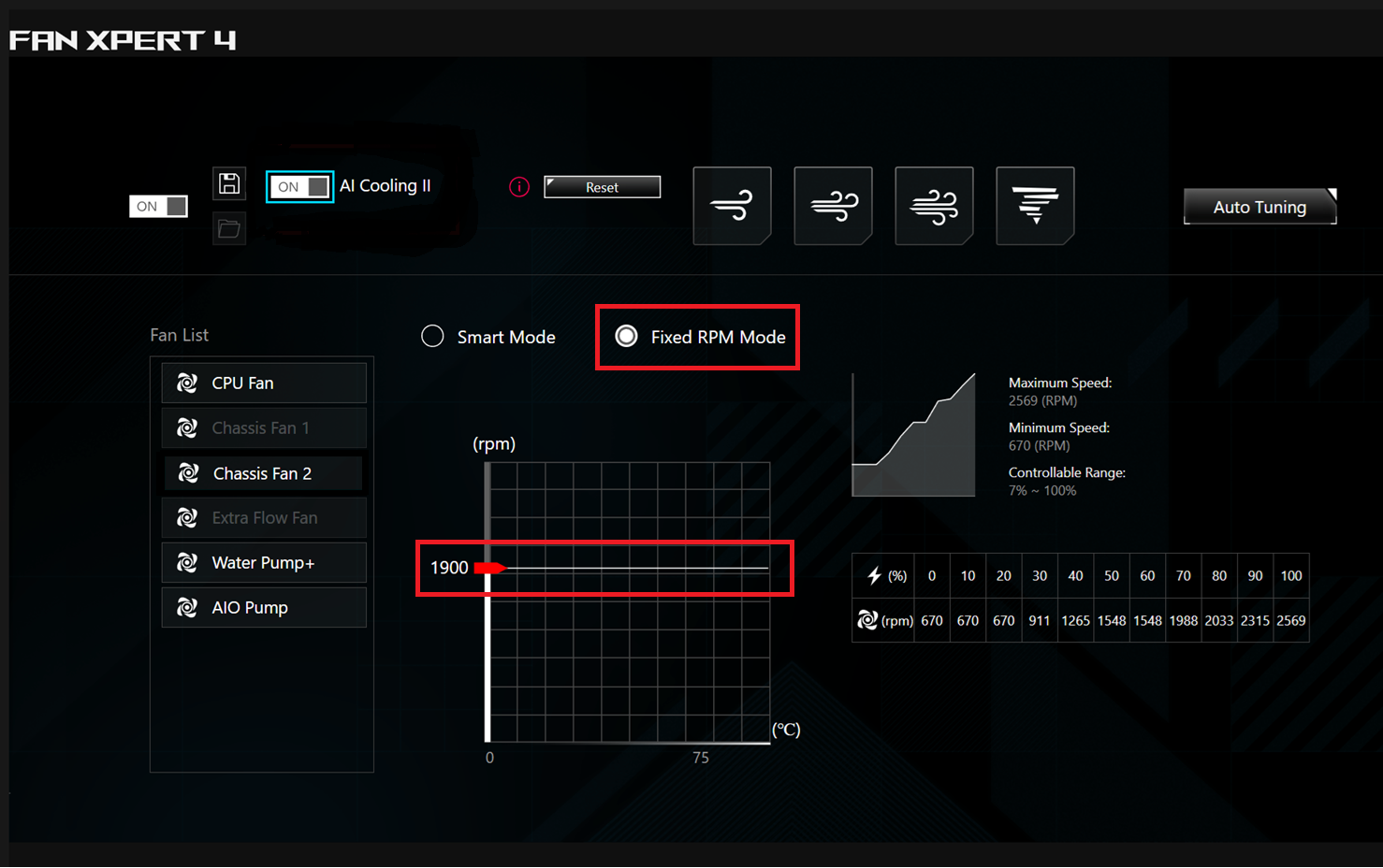Click the fan icon beside AIO Pump
The width and height of the screenshot is (1383, 868).
(x=187, y=607)
